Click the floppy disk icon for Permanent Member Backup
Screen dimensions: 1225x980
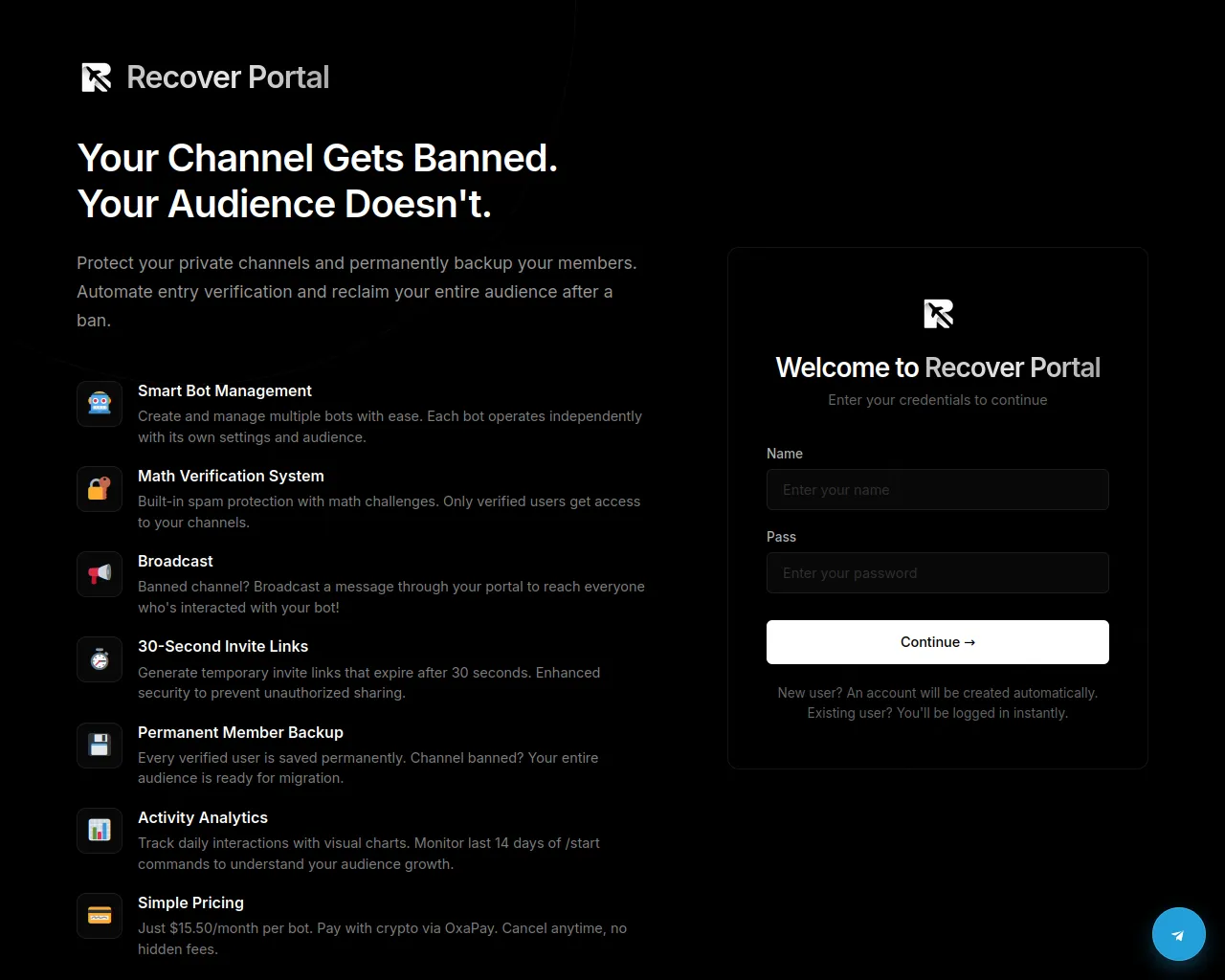pyautogui.click(x=100, y=746)
